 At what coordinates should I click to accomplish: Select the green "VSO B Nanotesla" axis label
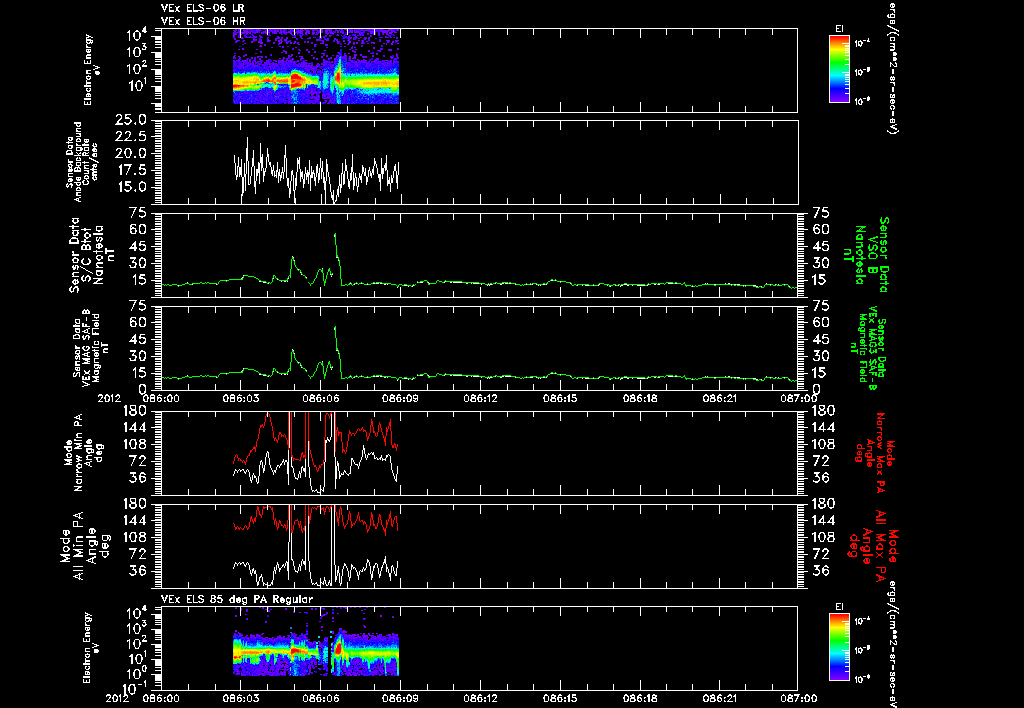[x=865, y=255]
